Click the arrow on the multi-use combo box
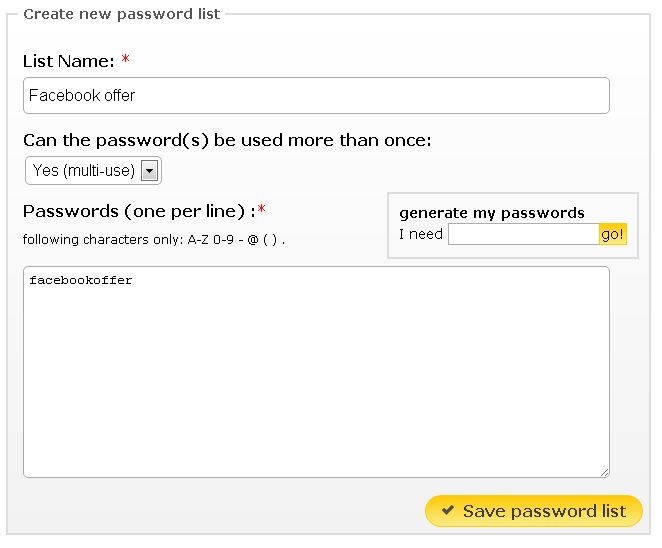 pyautogui.click(x=149, y=171)
